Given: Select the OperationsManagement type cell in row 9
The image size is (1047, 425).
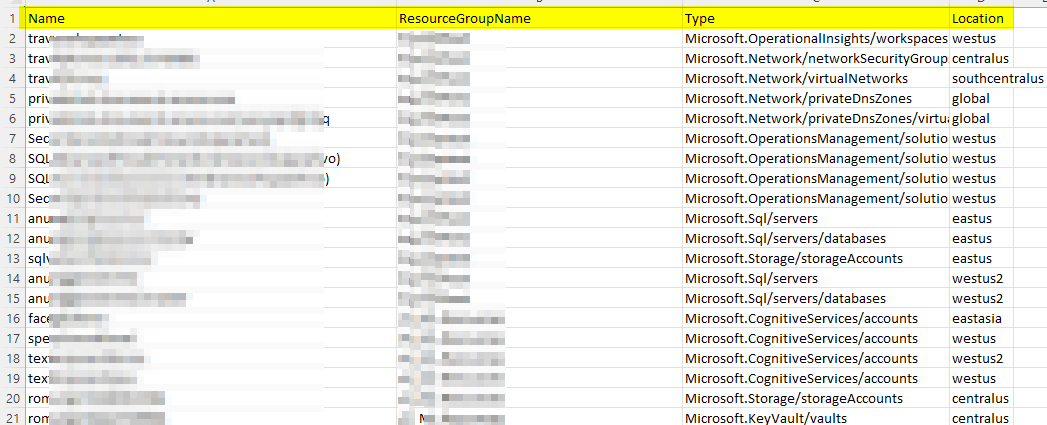Looking at the screenshot, I should 815,178.
